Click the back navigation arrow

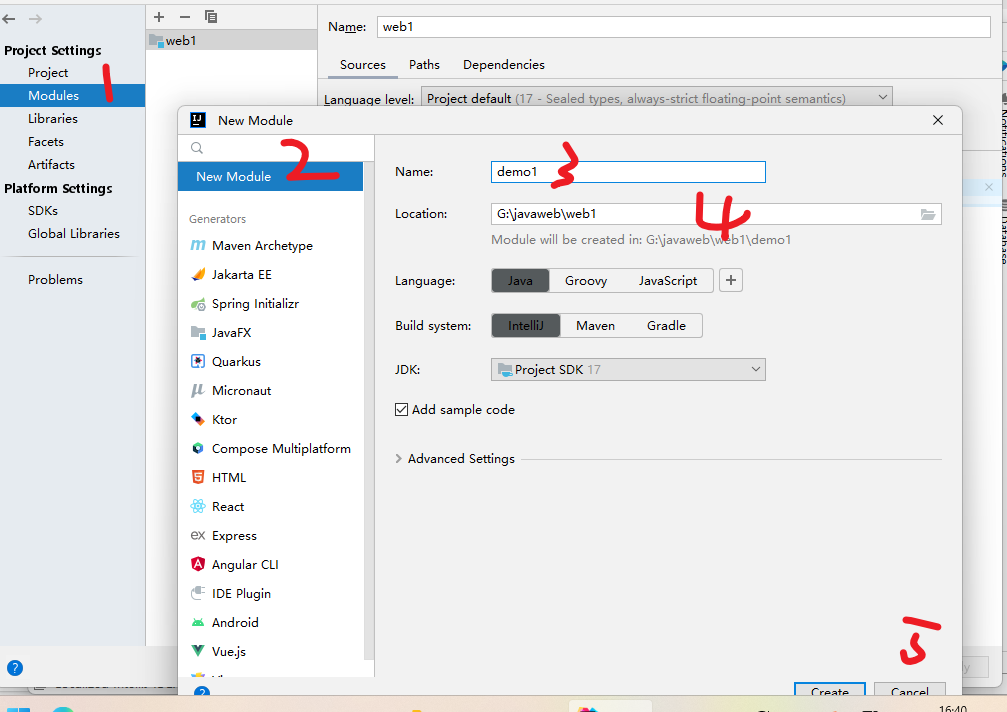coord(9,19)
